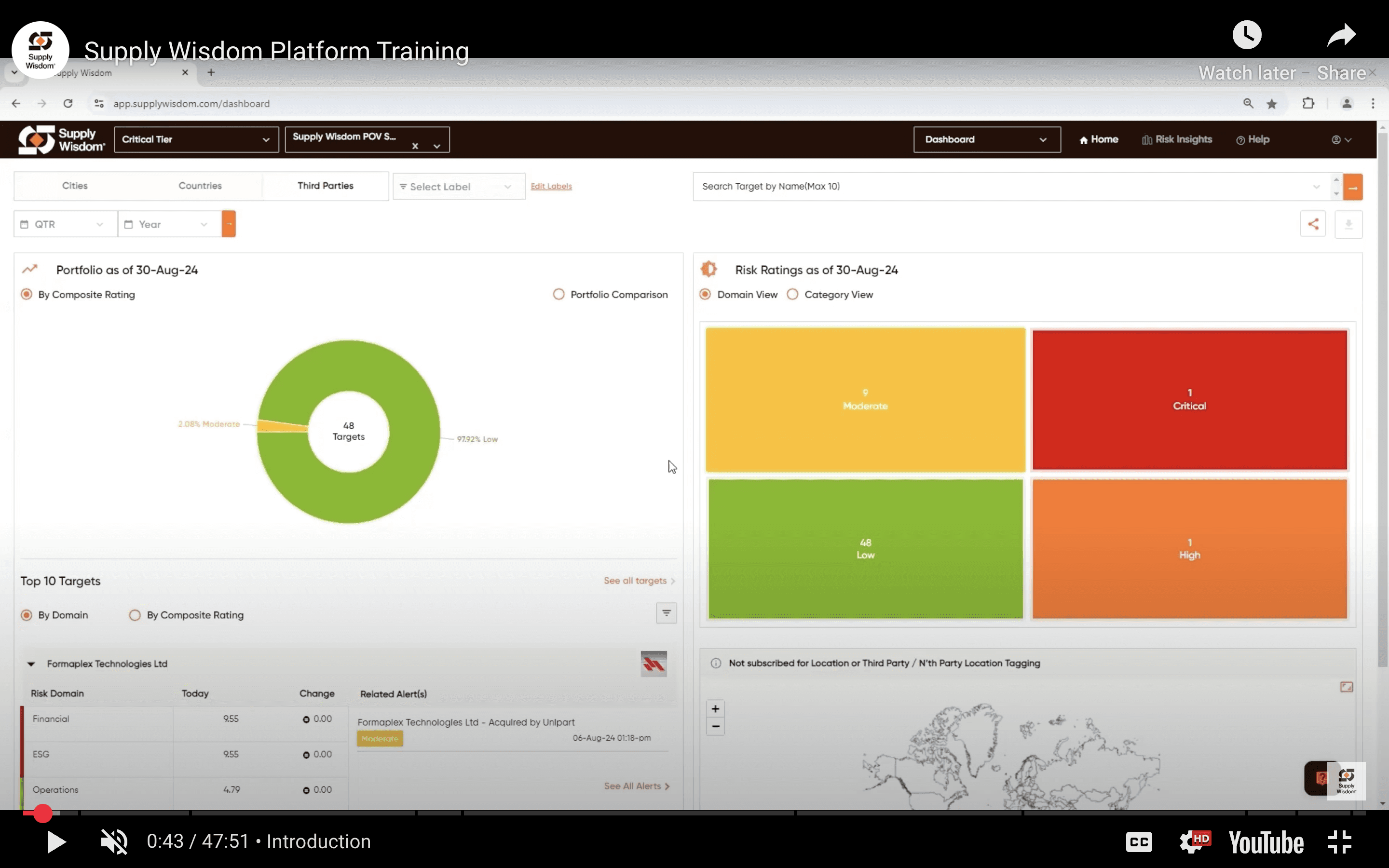Open a new browser tab

point(211,72)
